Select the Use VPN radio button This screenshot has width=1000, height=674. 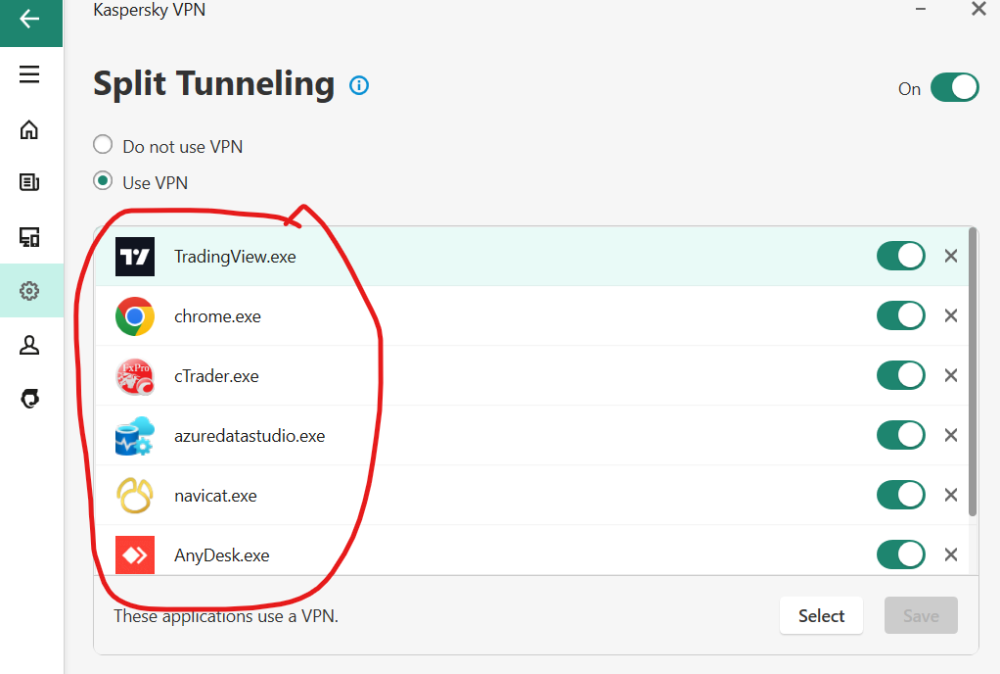point(103,182)
